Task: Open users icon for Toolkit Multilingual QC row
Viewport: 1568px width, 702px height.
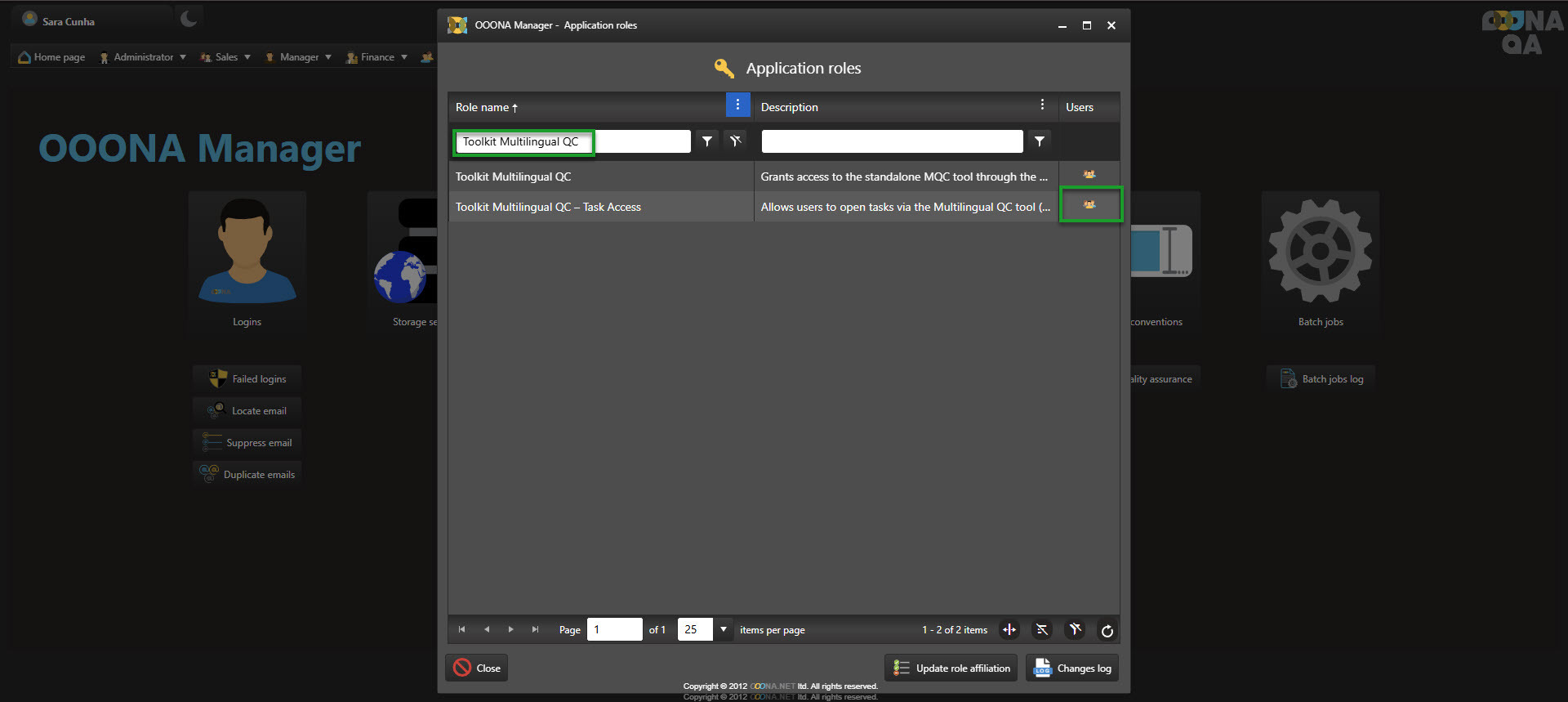Action: (1089, 175)
